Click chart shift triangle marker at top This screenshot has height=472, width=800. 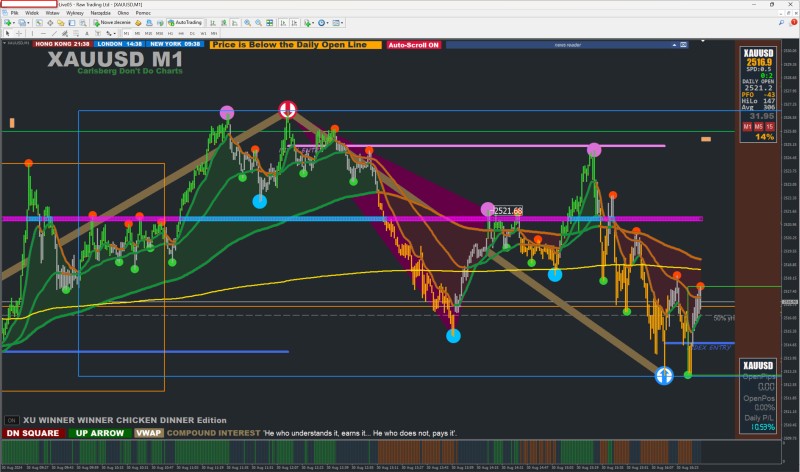[x=703, y=41]
